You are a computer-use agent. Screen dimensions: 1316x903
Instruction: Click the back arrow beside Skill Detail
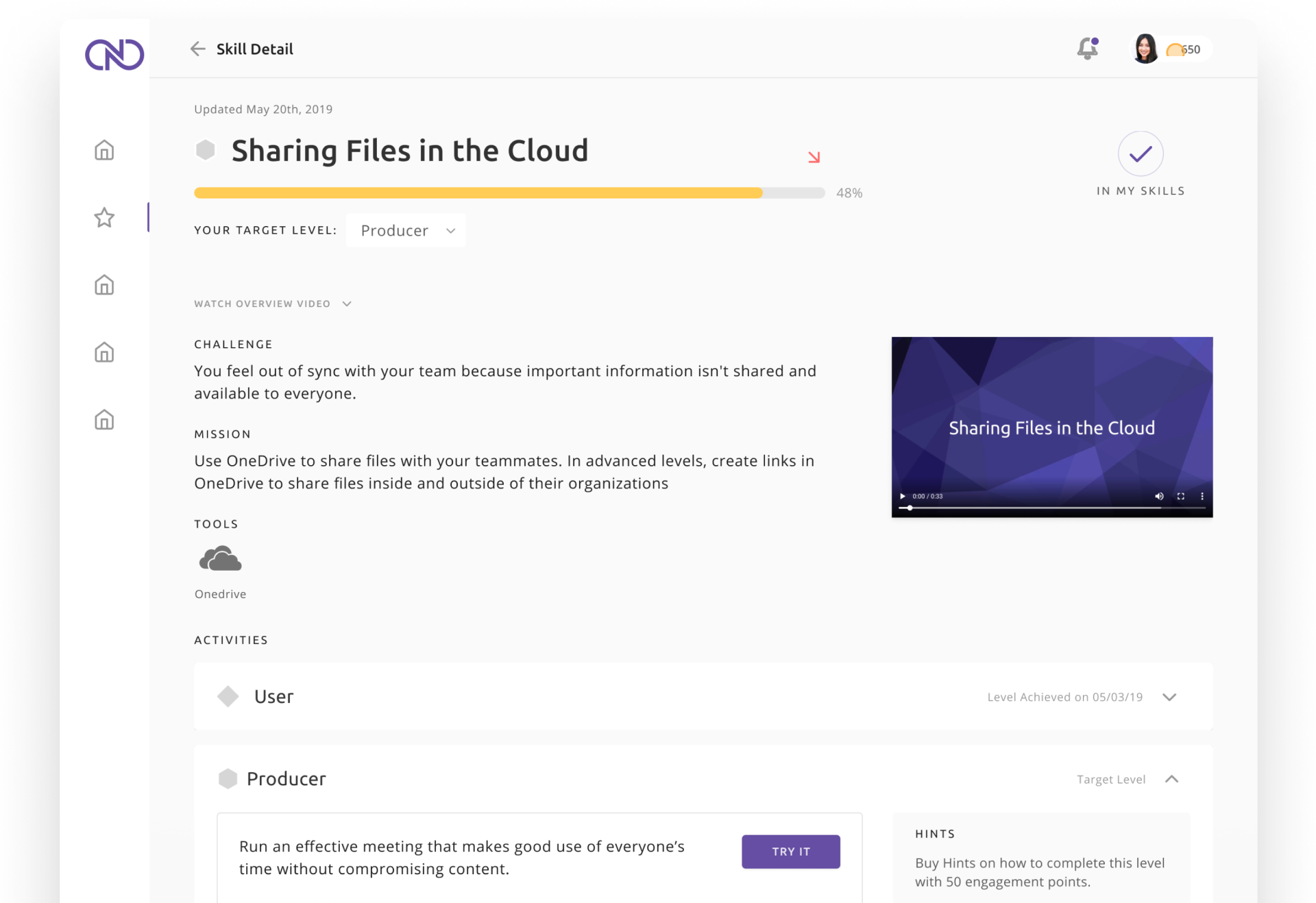click(x=197, y=49)
